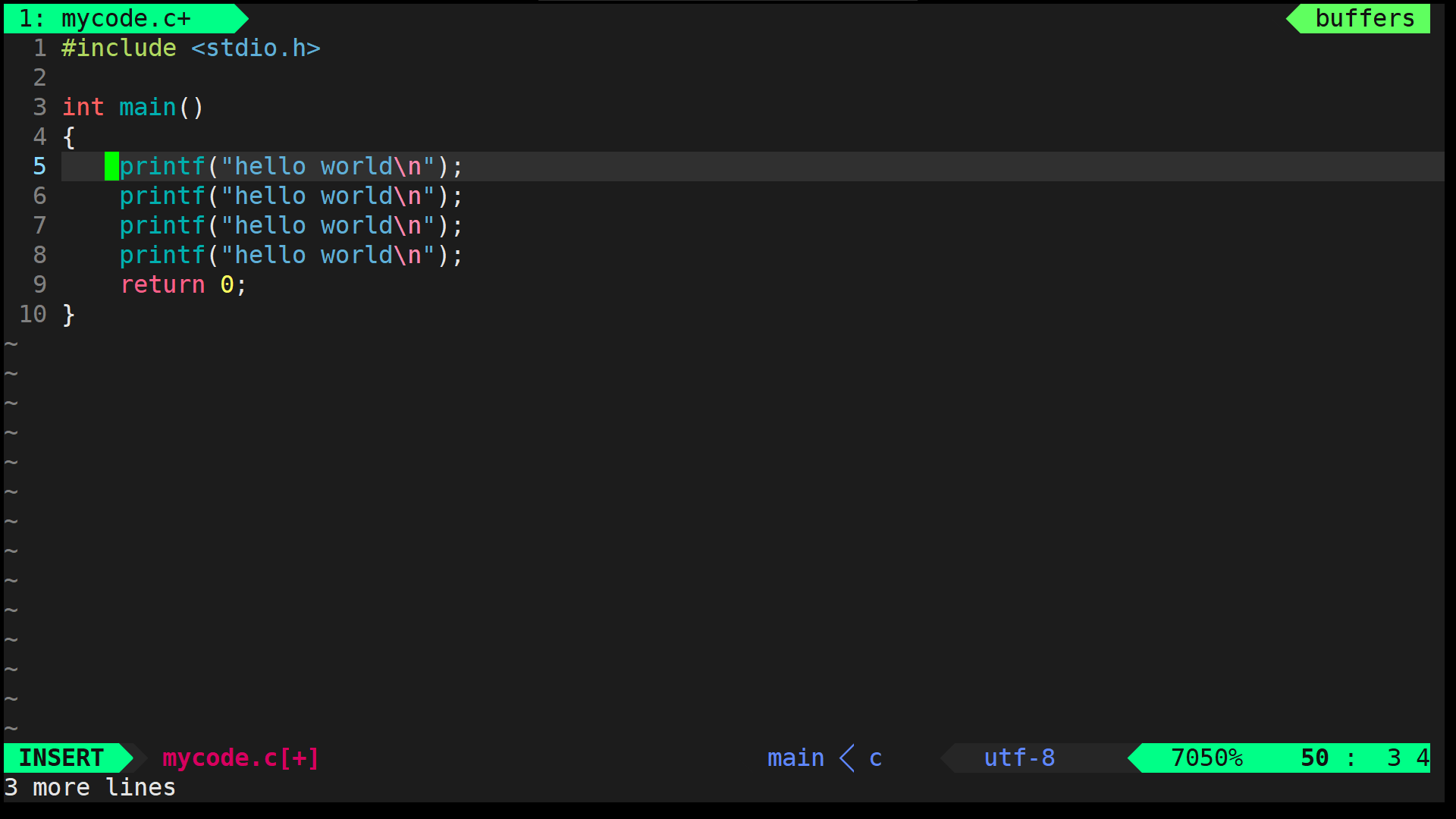The height and width of the screenshot is (819, 1456).
Task: Click the buffers label in tabline
Action: tap(1364, 18)
